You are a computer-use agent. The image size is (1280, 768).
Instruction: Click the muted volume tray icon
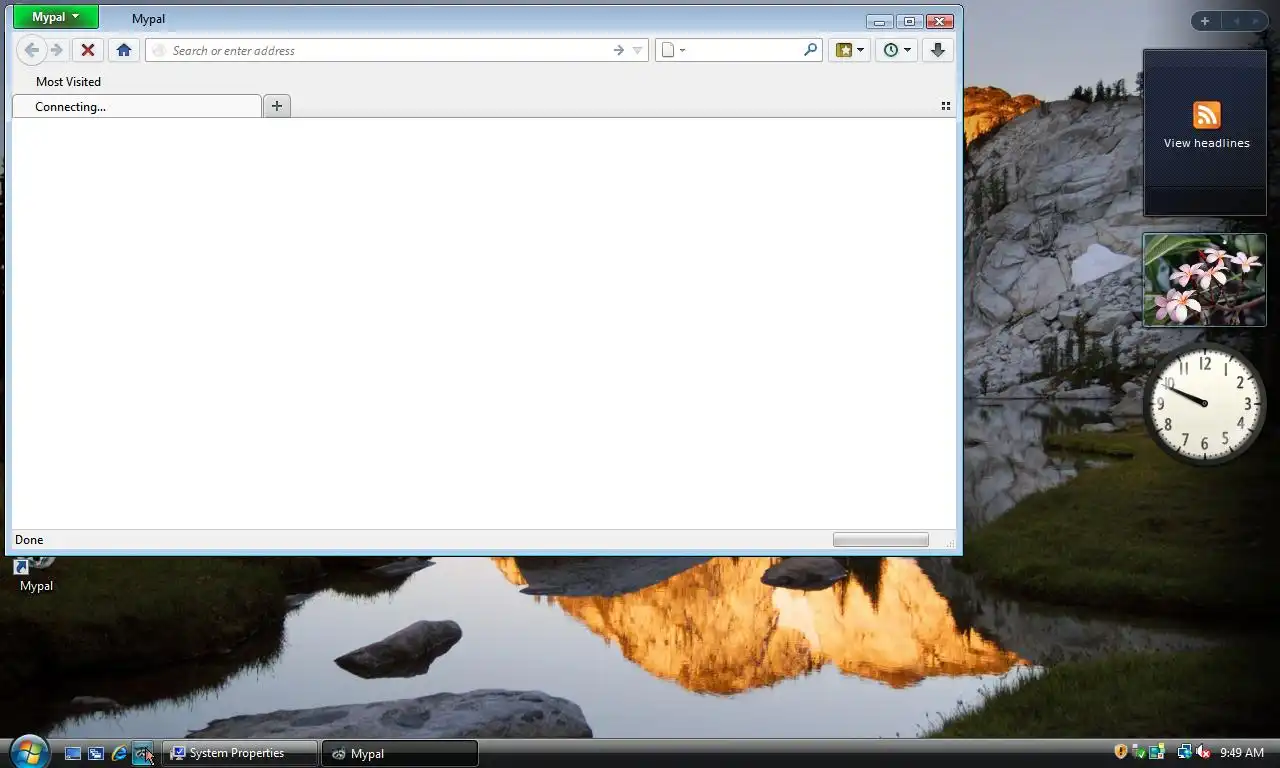coord(1203,752)
